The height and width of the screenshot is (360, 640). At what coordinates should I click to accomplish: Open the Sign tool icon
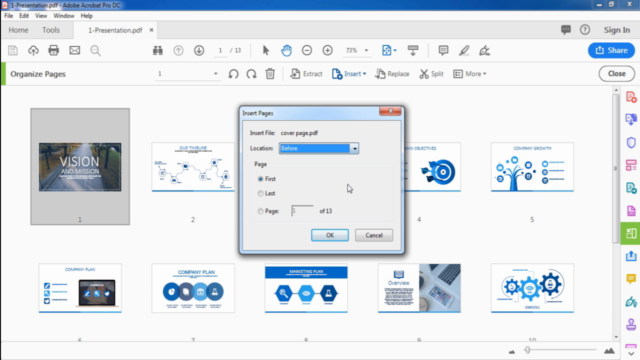(x=484, y=50)
